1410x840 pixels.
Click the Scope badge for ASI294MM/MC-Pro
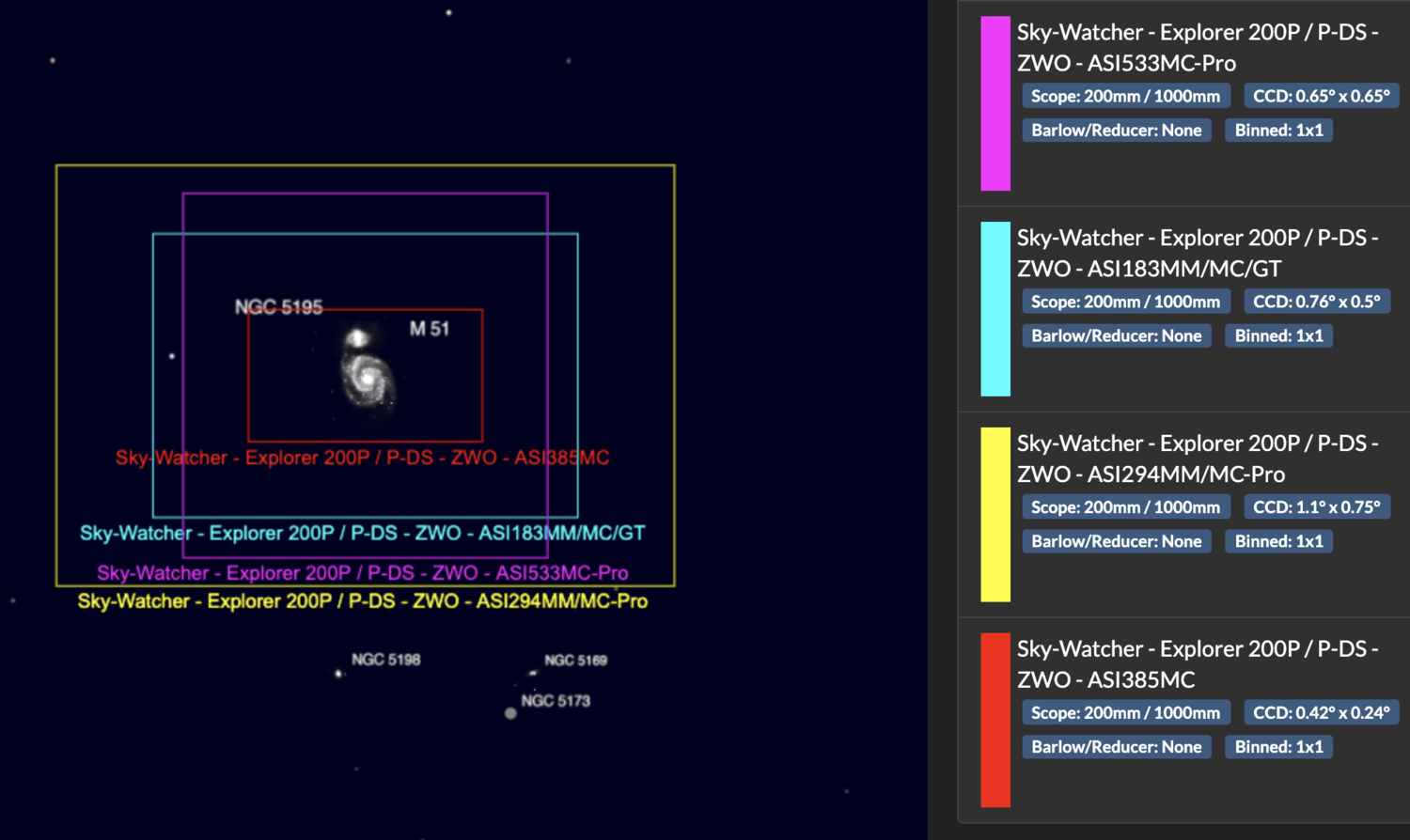point(1126,507)
